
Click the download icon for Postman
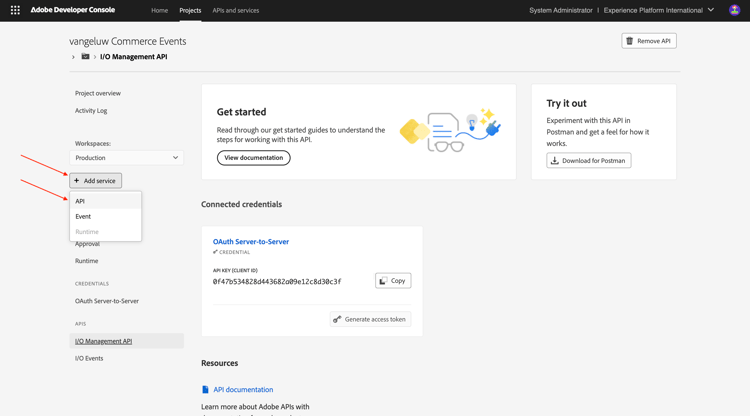pos(554,161)
